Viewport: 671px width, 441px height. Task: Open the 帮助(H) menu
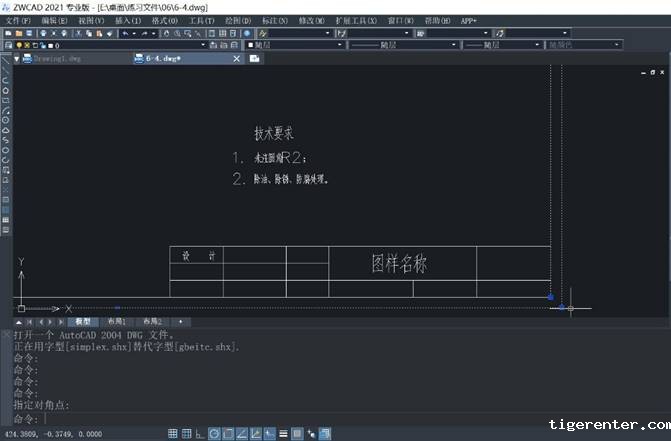pos(437,20)
